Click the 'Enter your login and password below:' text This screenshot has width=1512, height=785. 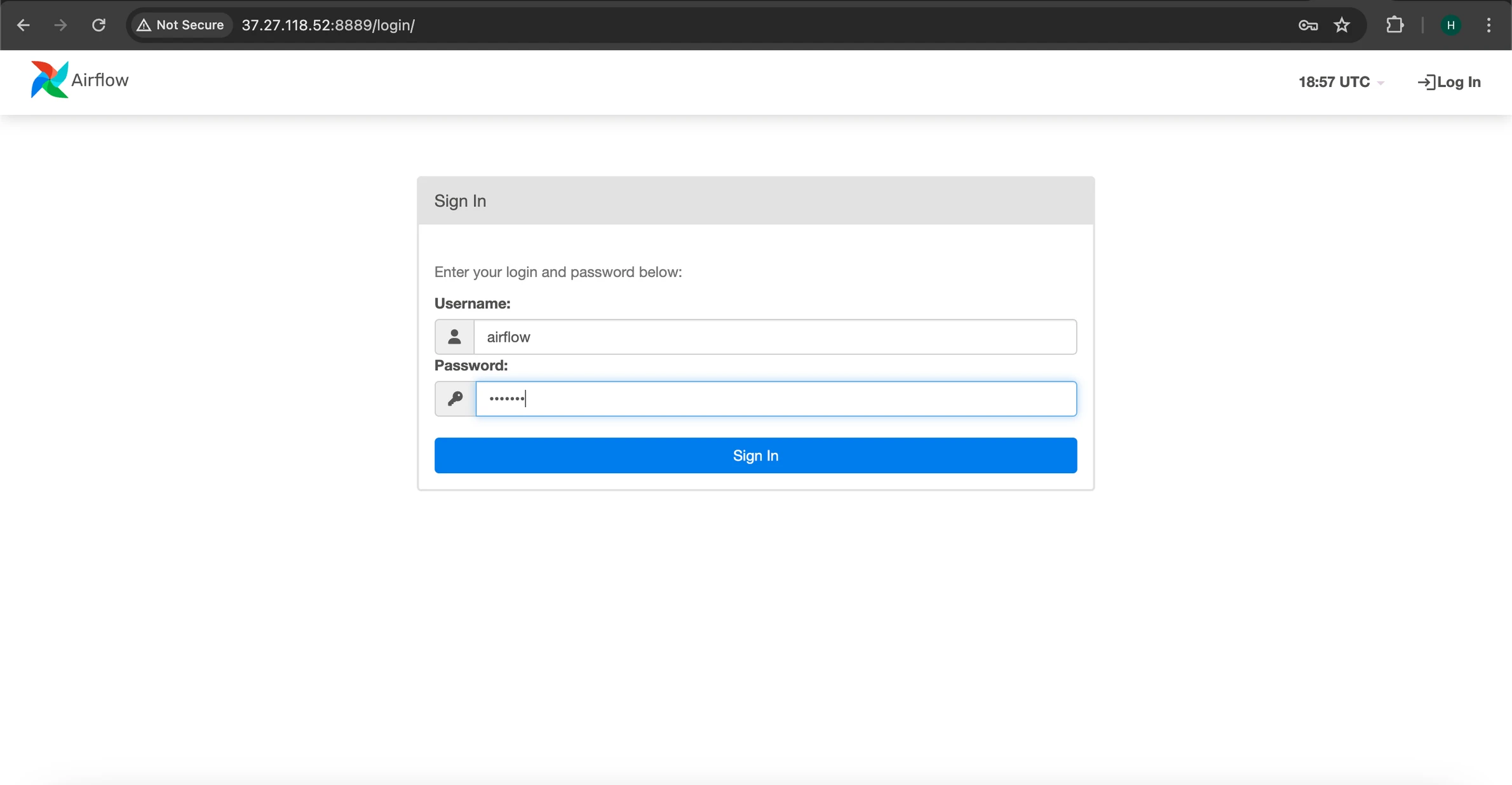tap(558, 272)
